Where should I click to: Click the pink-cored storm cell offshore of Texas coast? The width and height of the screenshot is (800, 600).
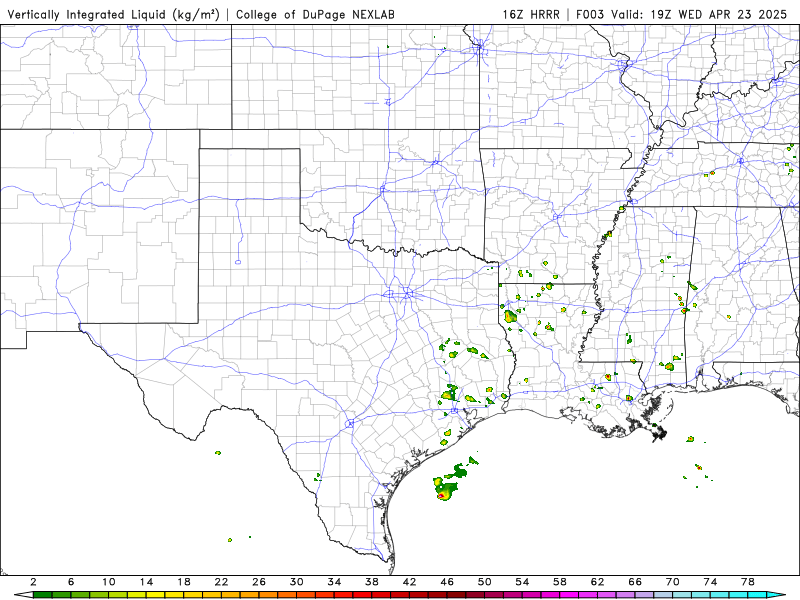[442, 495]
